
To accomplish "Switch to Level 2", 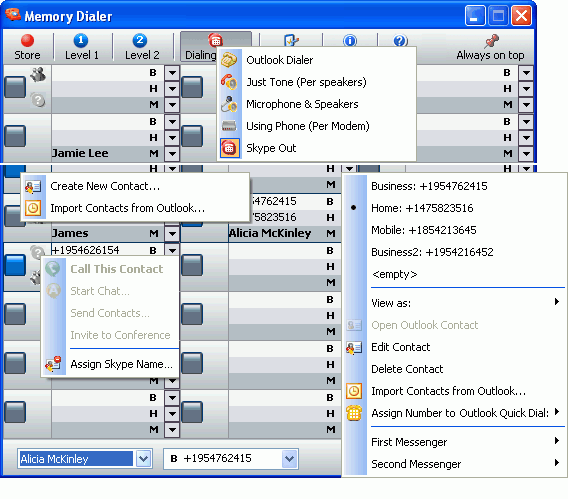I will tap(141, 47).
